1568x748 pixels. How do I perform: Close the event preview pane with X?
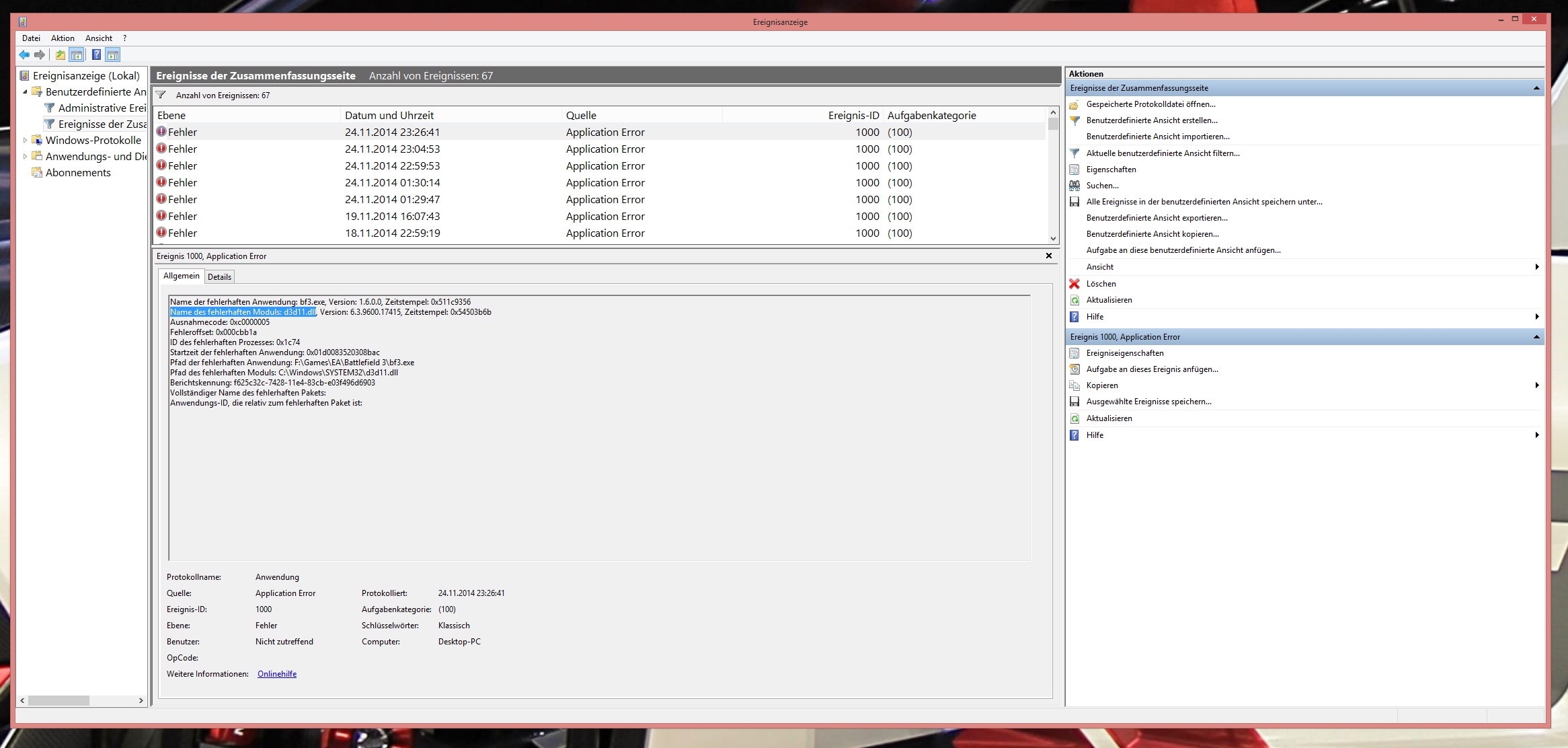click(x=1048, y=256)
